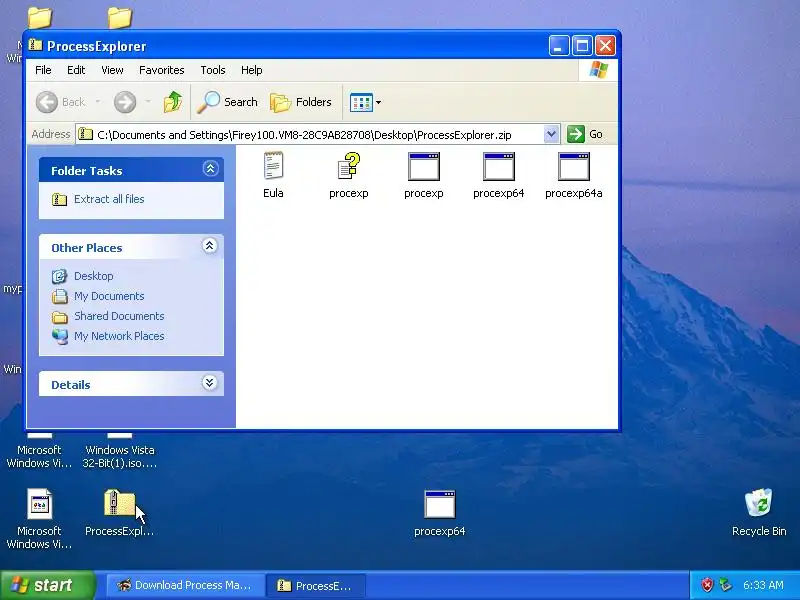Viewport: 800px width, 600px height.
Task: Maximize the ProcessExplorer window
Action: point(582,46)
